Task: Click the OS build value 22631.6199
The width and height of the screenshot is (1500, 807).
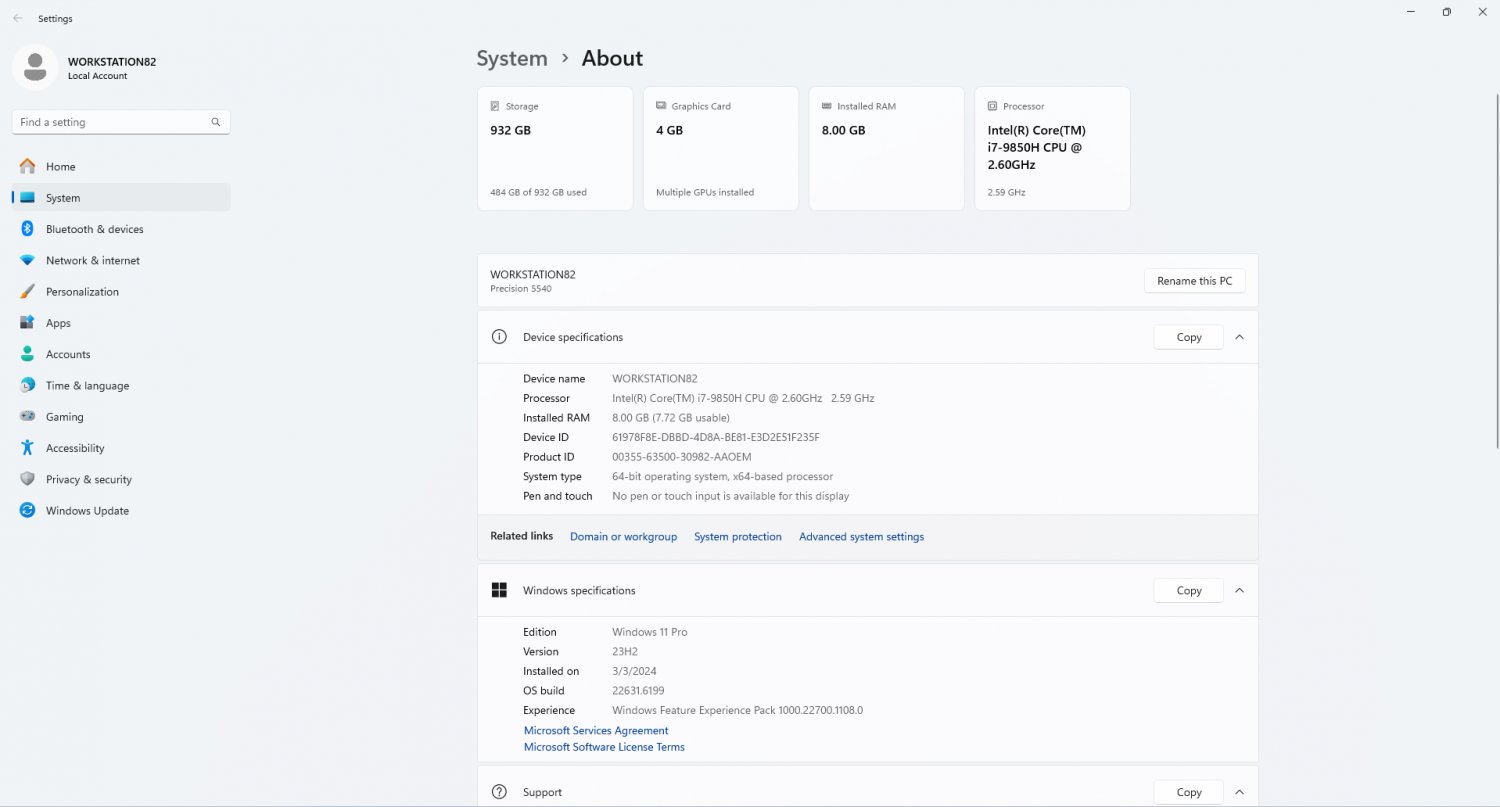Action: pyautogui.click(x=638, y=691)
